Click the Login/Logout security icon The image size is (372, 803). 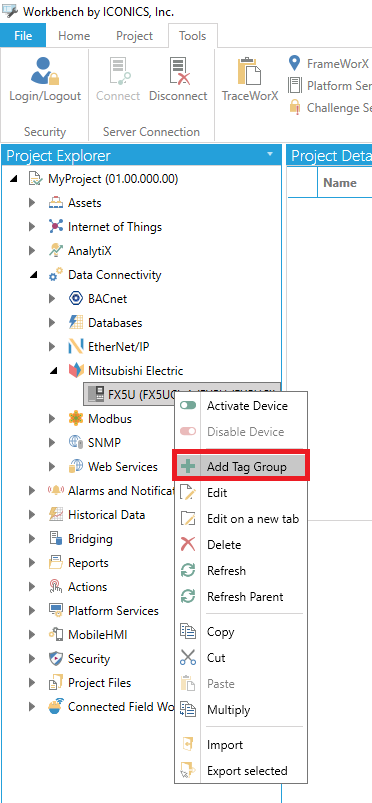point(45,72)
